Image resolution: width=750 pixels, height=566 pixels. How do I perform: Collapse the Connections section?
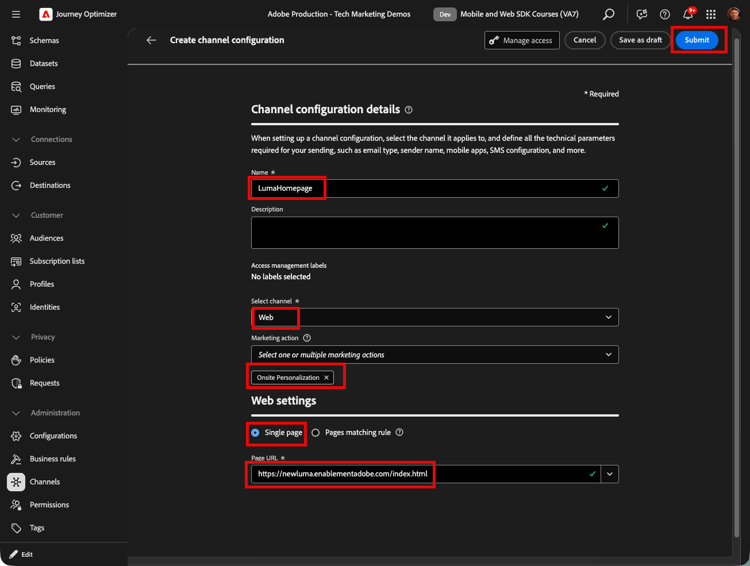click(16, 140)
